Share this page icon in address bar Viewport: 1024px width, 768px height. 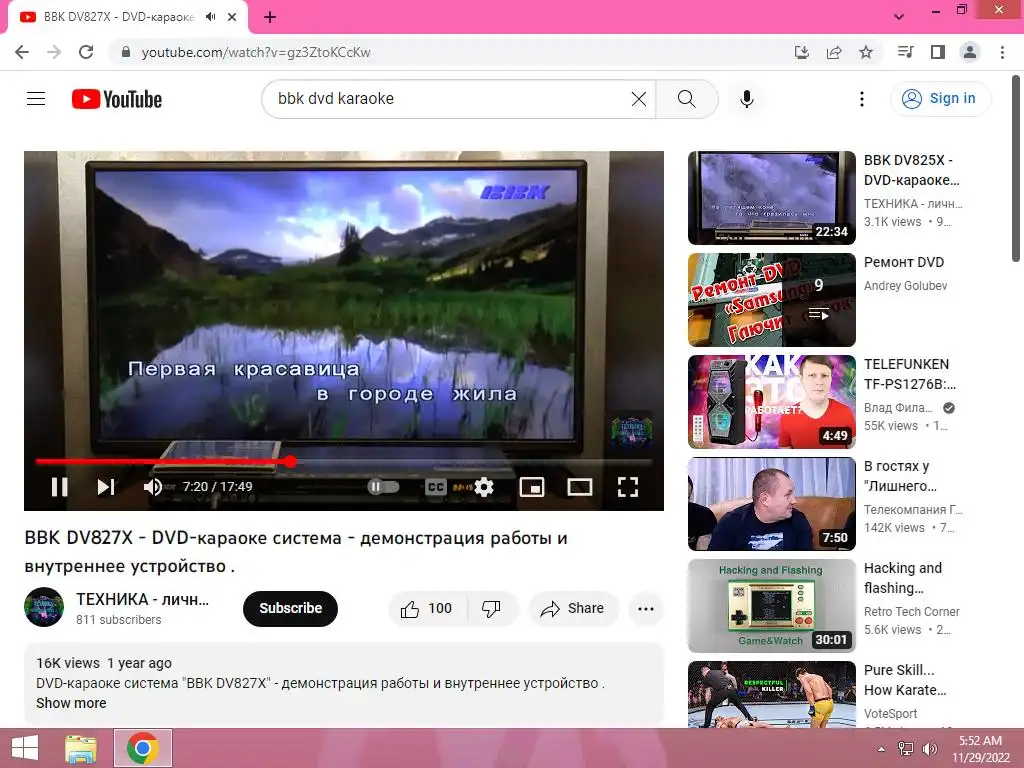point(834,52)
